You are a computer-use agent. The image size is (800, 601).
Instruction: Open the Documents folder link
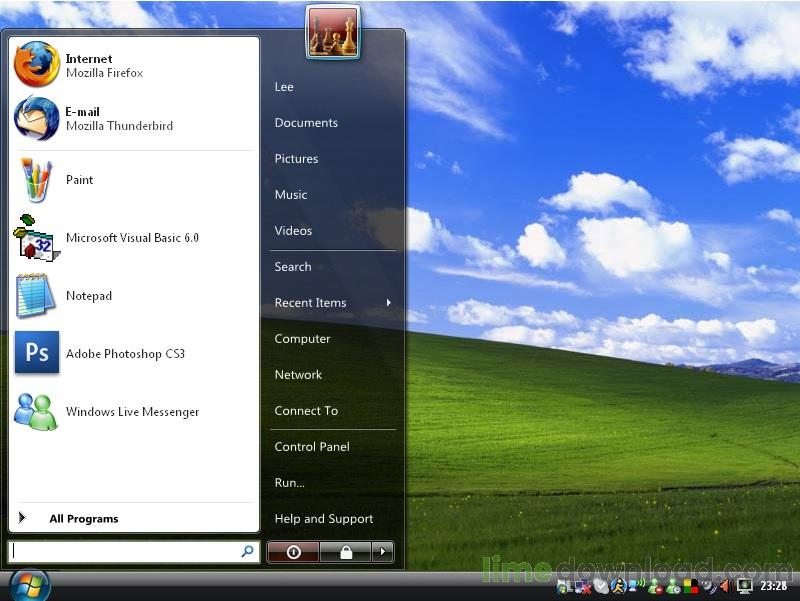(x=306, y=123)
